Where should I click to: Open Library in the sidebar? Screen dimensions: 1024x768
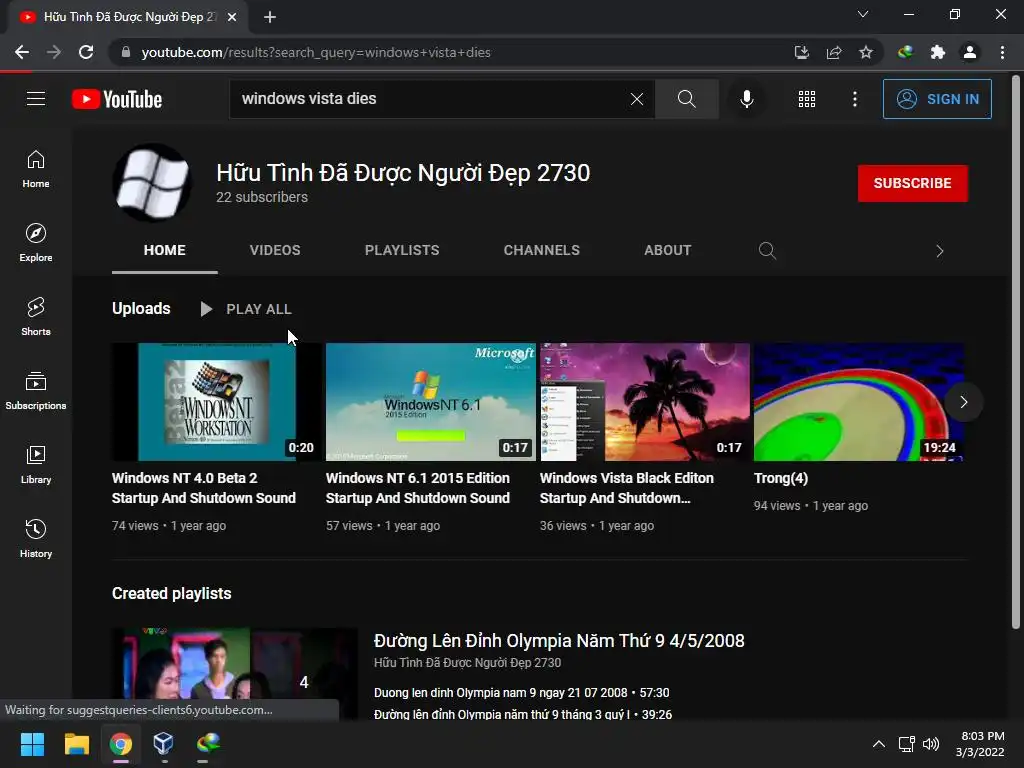[36, 464]
